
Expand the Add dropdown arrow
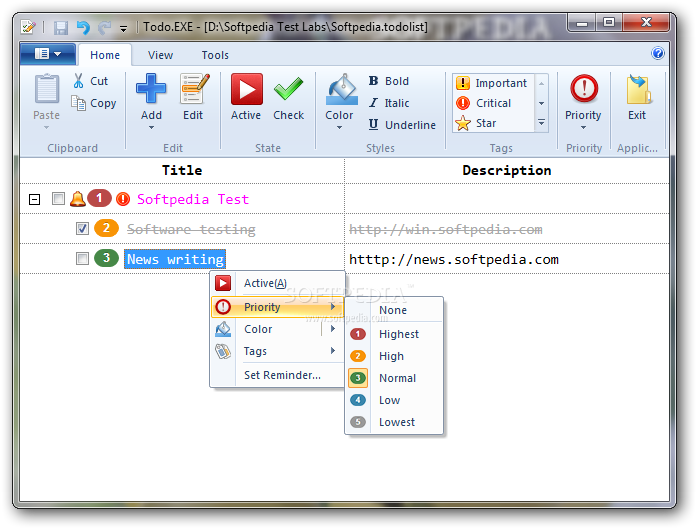[x=152, y=128]
